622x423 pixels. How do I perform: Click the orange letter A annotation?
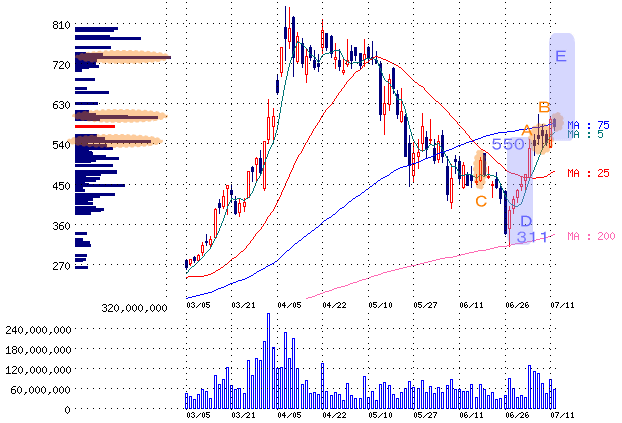526,130
